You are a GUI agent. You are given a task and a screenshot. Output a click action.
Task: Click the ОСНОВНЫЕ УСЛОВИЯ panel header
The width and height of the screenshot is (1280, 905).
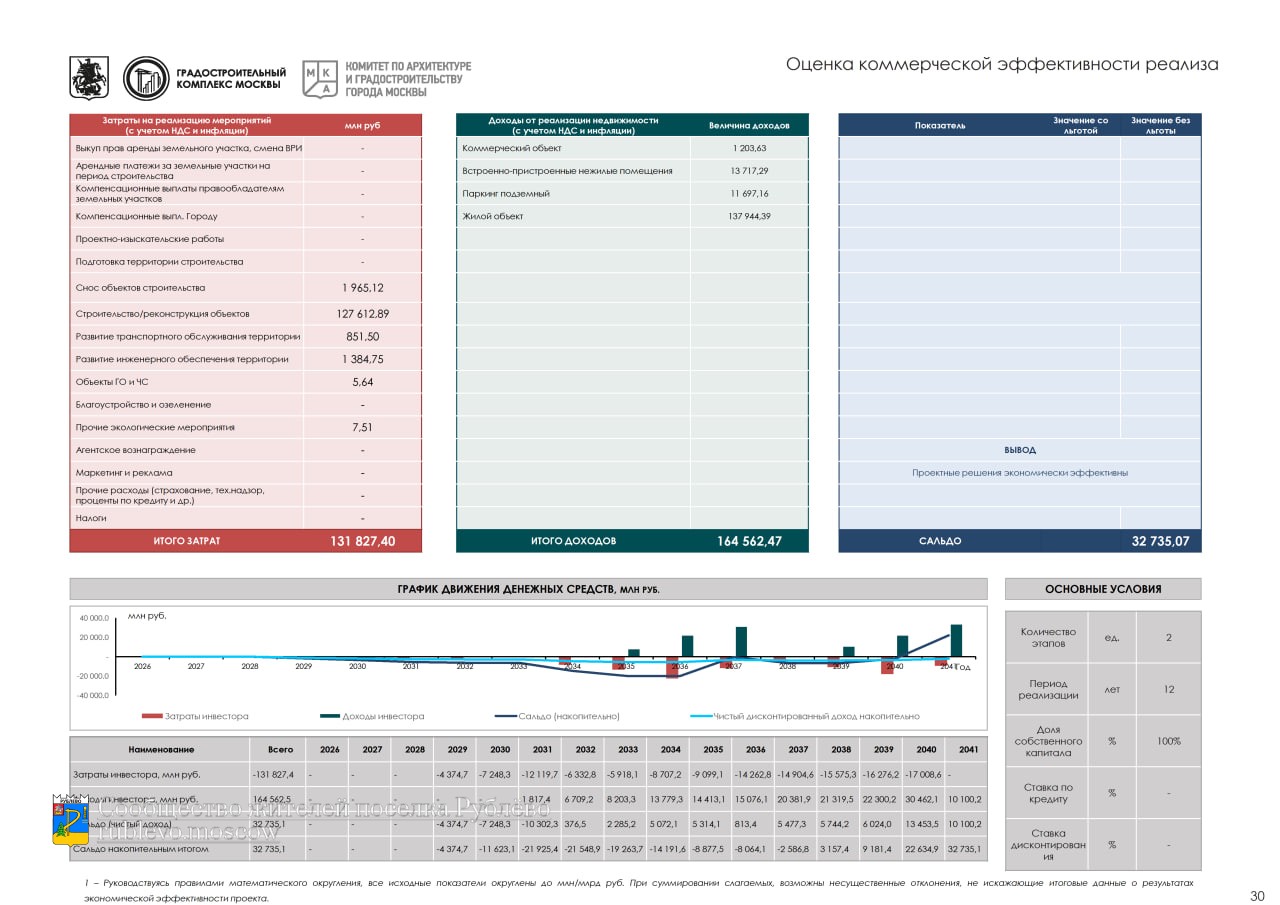pos(1102,589)
